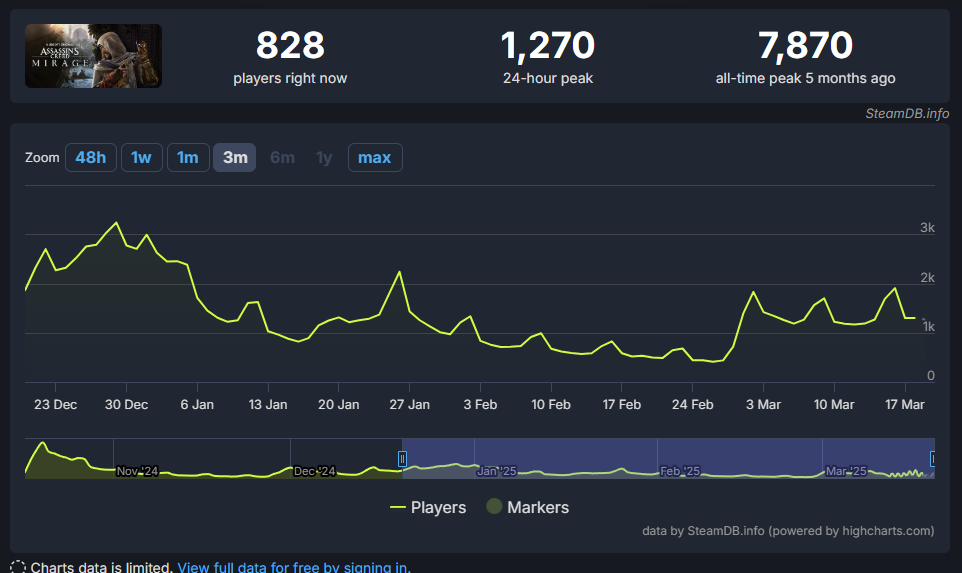
Task: Click the 1,270 24-hour peak figure
Action: tap(548, 45)
